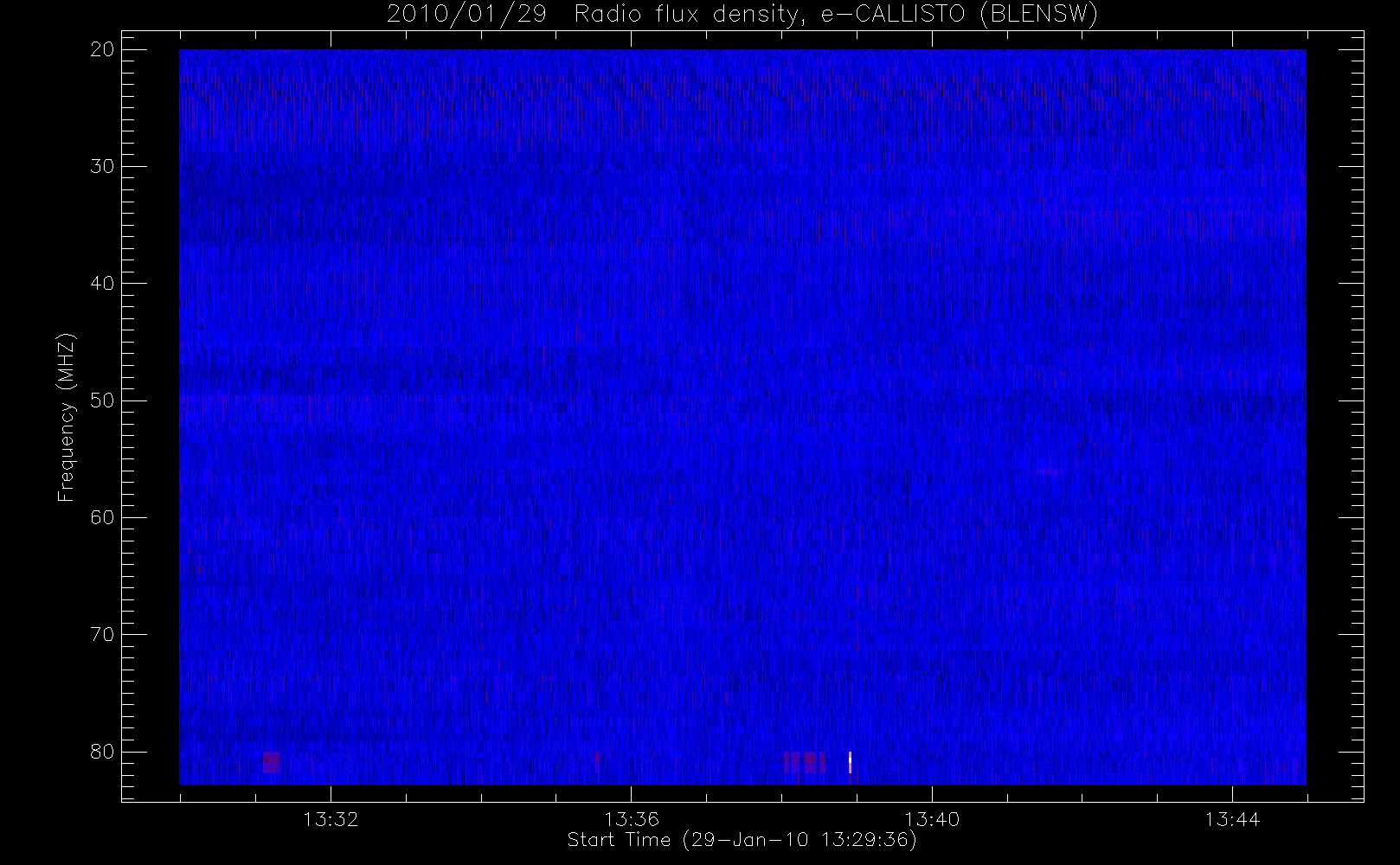Click the 80 frequency tick label
This screenshot has width=1400, height=865.
(x=102, y=751)
